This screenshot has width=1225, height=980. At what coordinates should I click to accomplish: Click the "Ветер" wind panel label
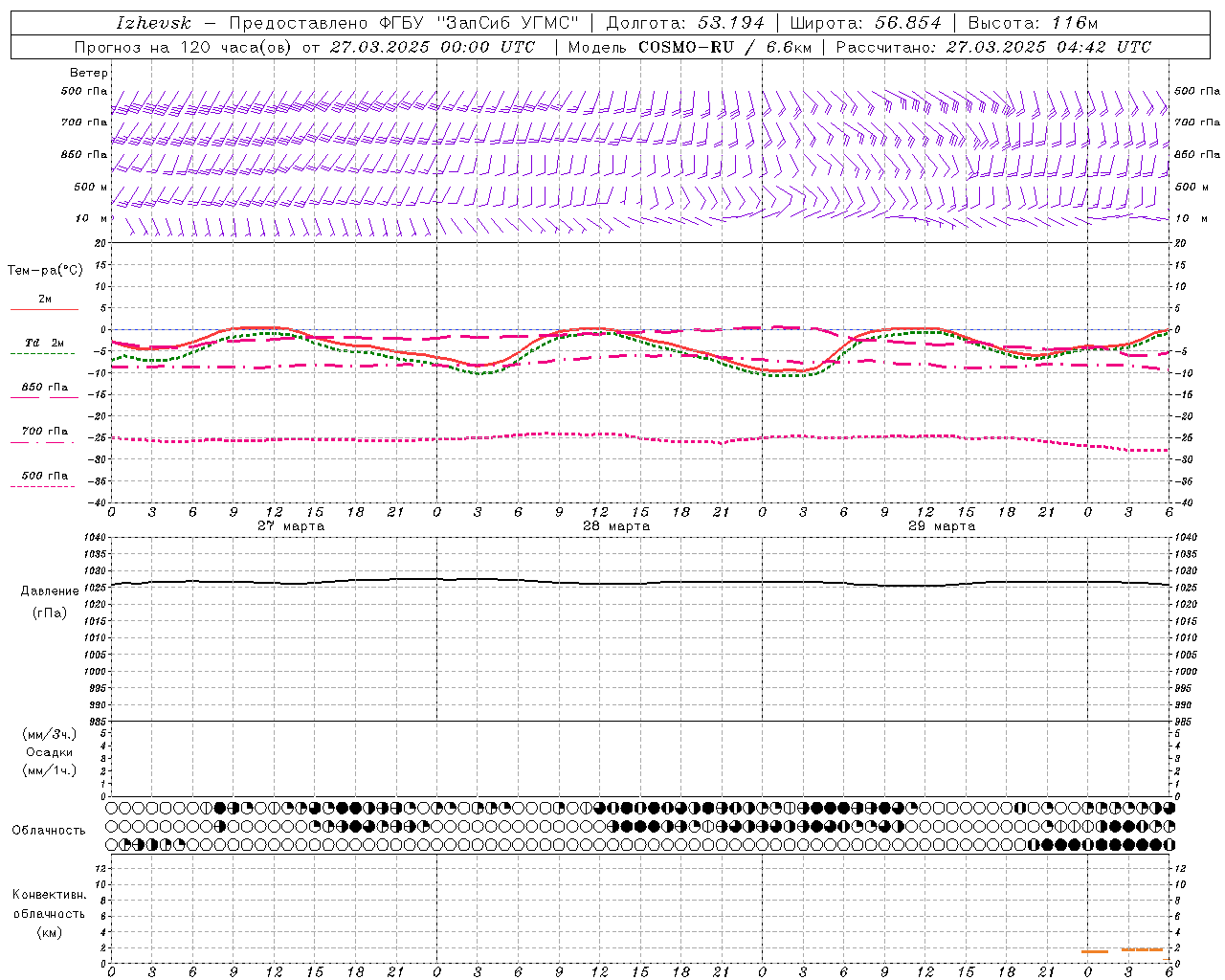click(x=89, y=73)
